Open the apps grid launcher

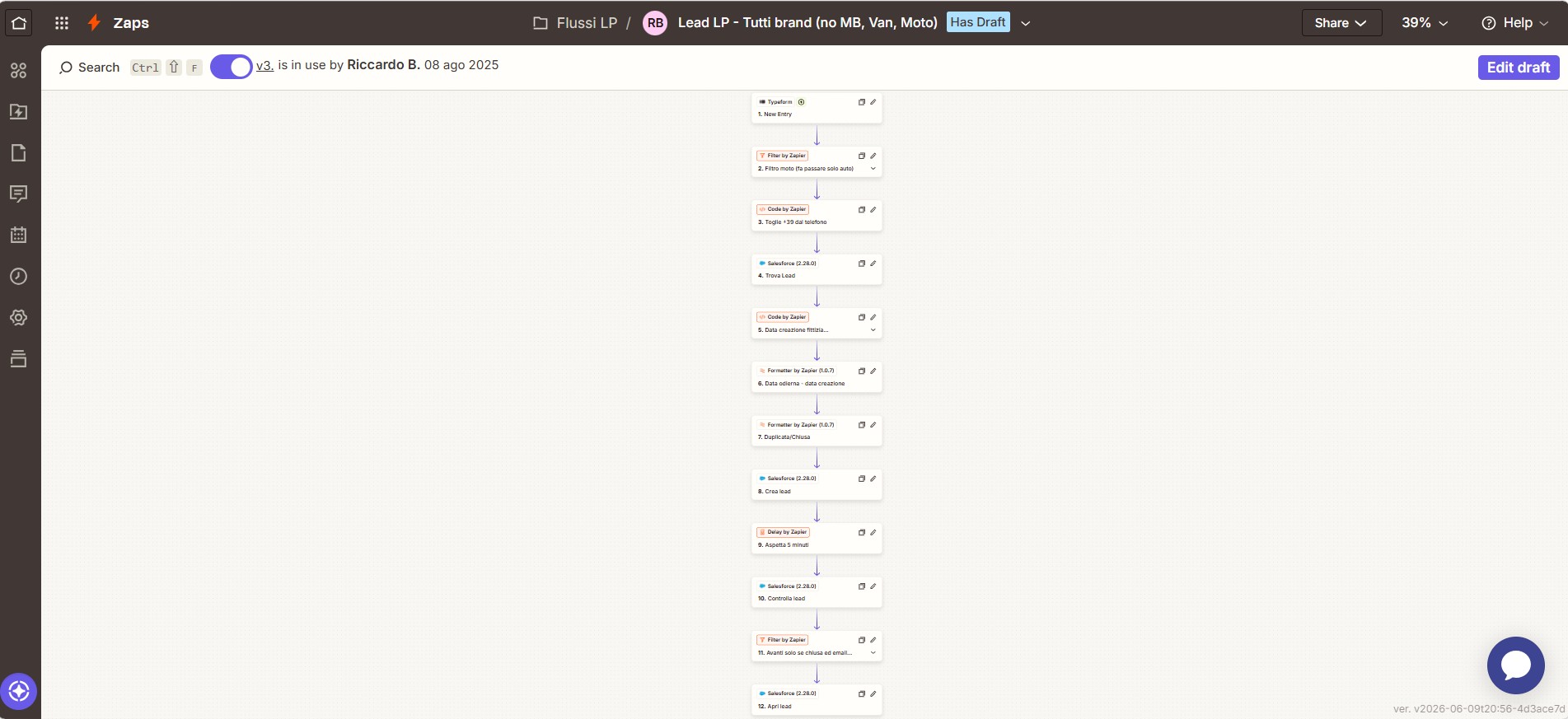pyautogui.click(x=62, y=23)
